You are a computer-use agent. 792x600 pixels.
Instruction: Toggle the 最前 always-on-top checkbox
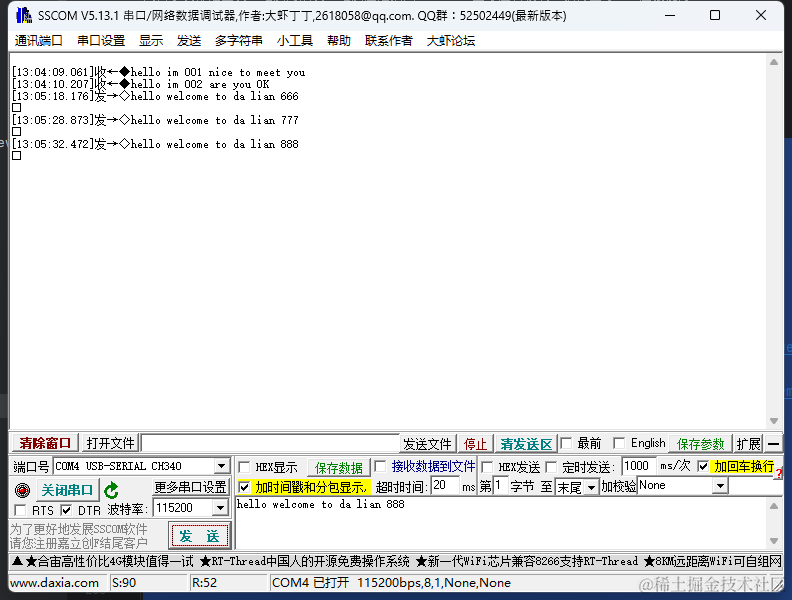tap(566, 443)
